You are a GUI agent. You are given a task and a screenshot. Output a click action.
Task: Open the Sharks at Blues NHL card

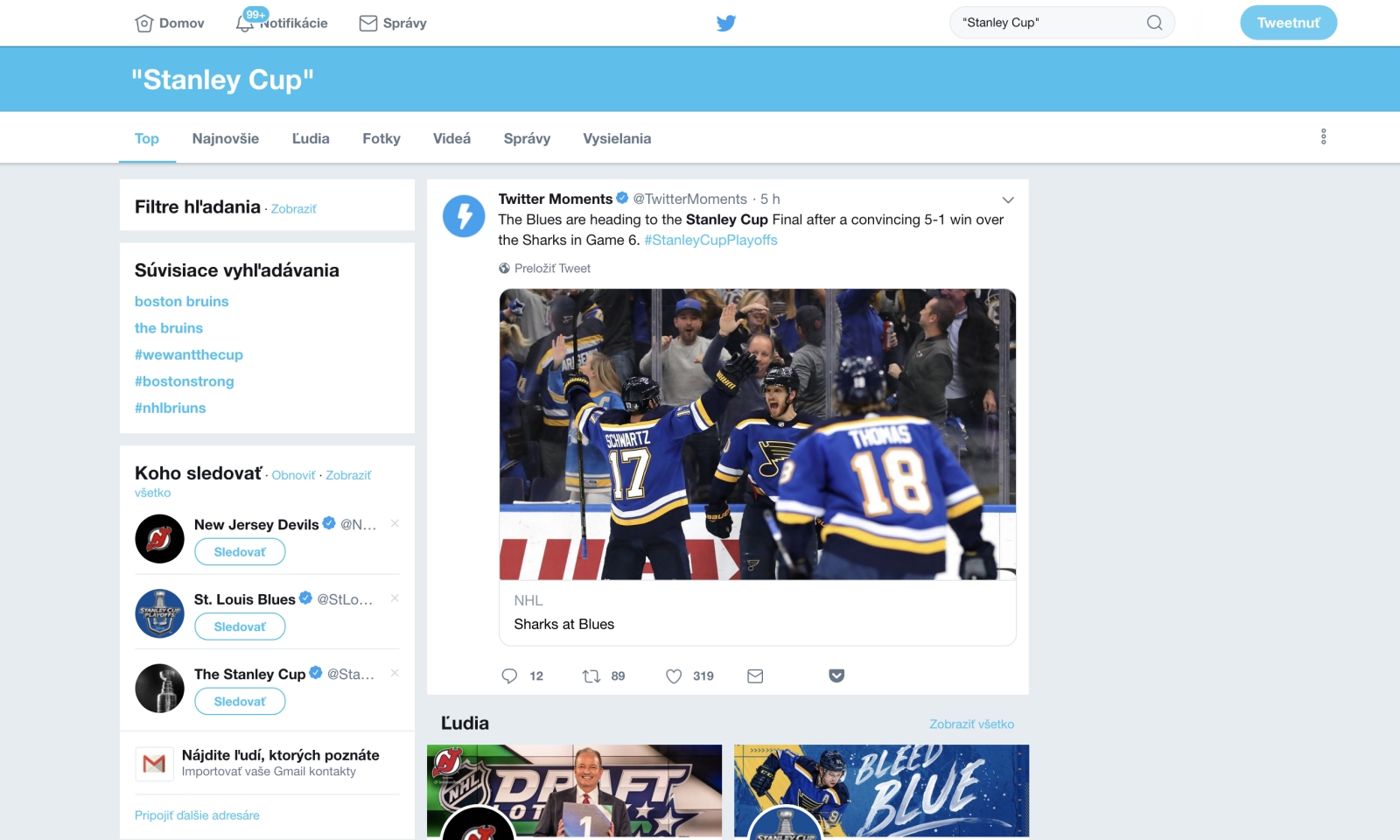[758, 612]
